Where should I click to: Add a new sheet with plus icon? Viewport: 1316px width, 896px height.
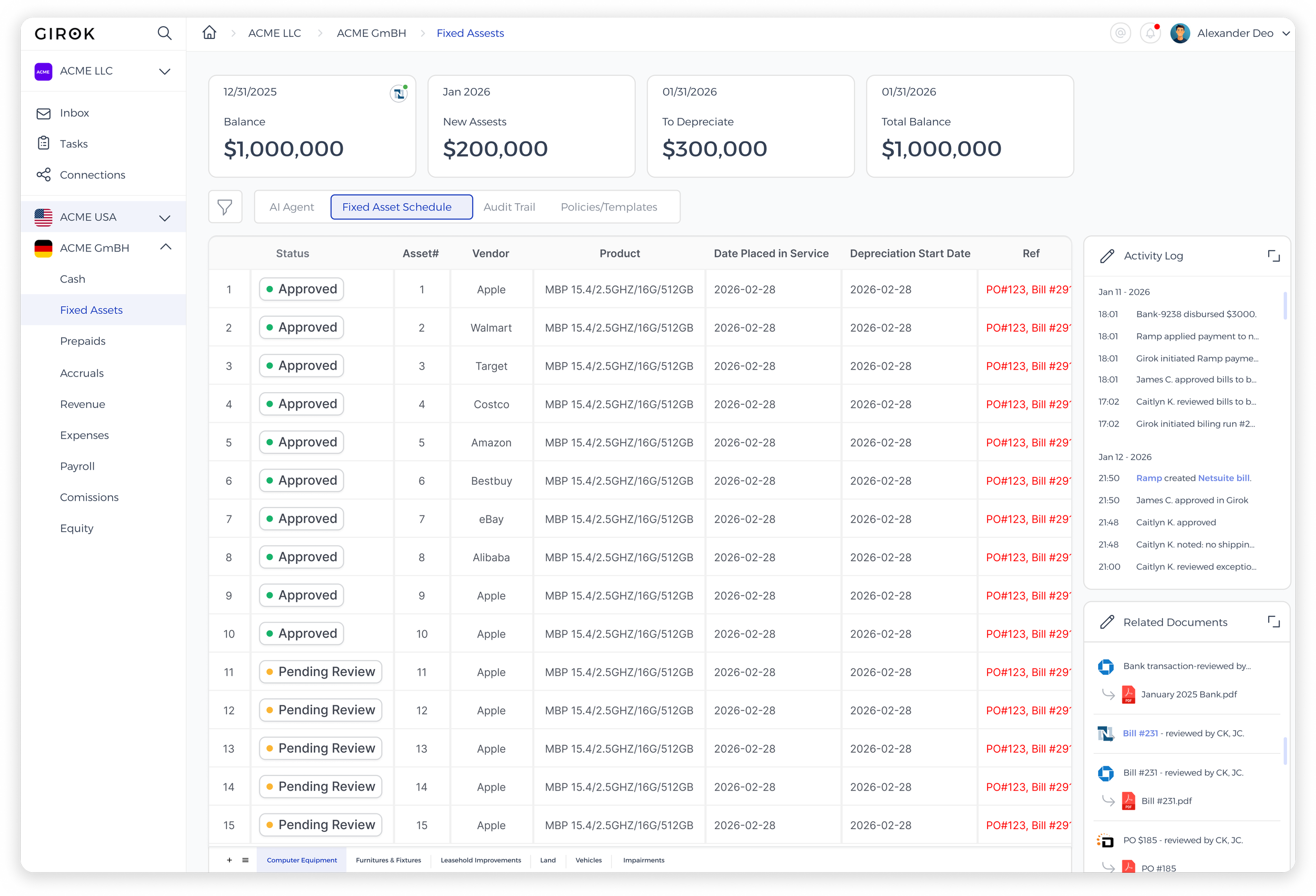230,860
